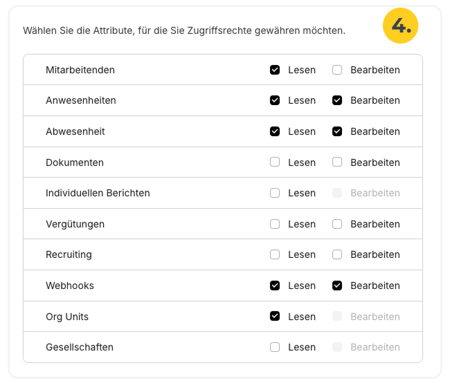Click the Webhooks row label
The width and height of the screenshot is (450, 383).
tap(70, 286)
